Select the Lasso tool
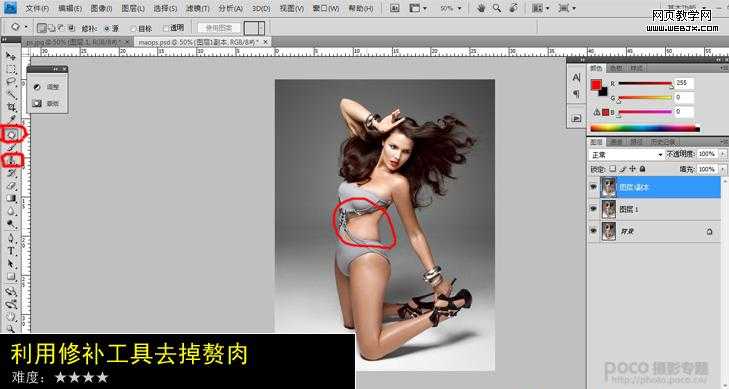The width and height of the screenshot is (729, 389). coord(11,82)
